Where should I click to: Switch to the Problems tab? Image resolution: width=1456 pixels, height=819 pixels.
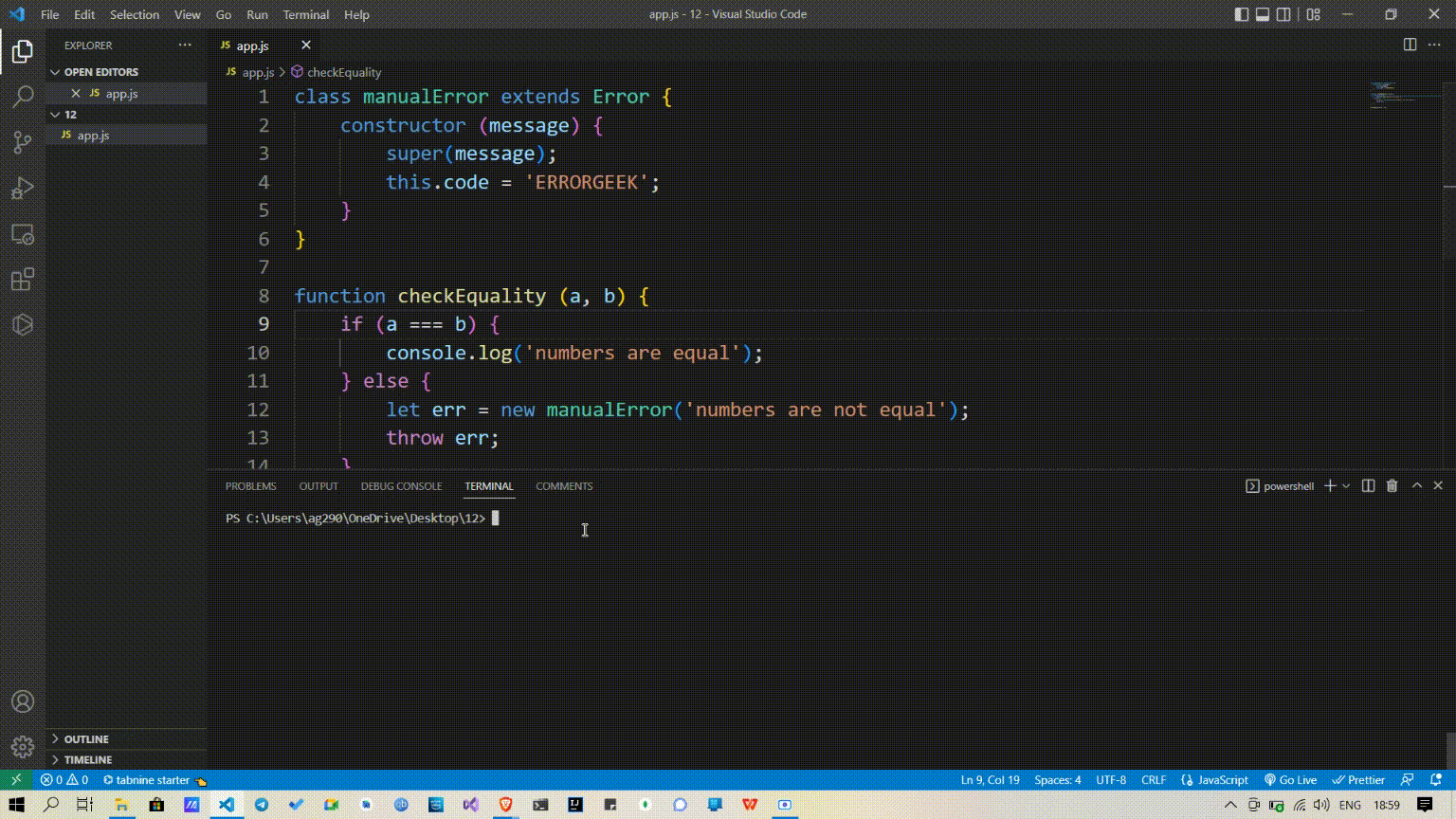tap(250, 486)
